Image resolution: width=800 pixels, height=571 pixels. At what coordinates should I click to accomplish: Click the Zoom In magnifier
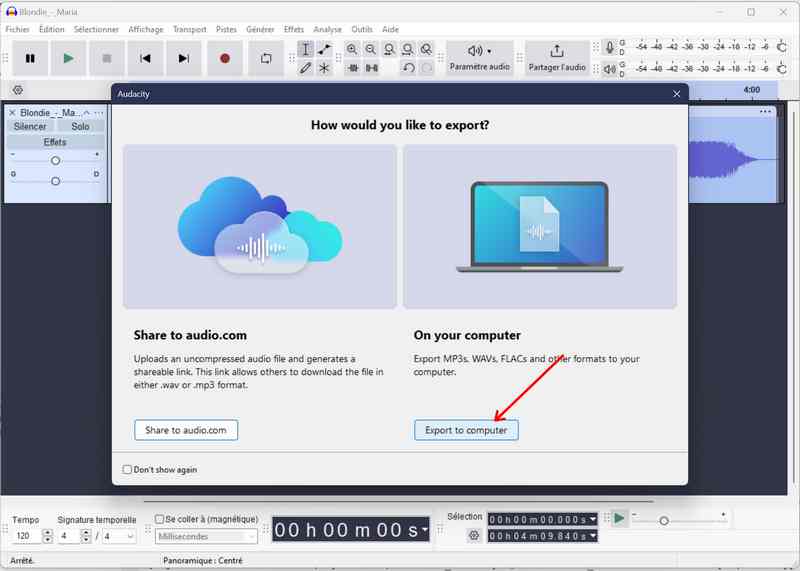coord(352,49)
